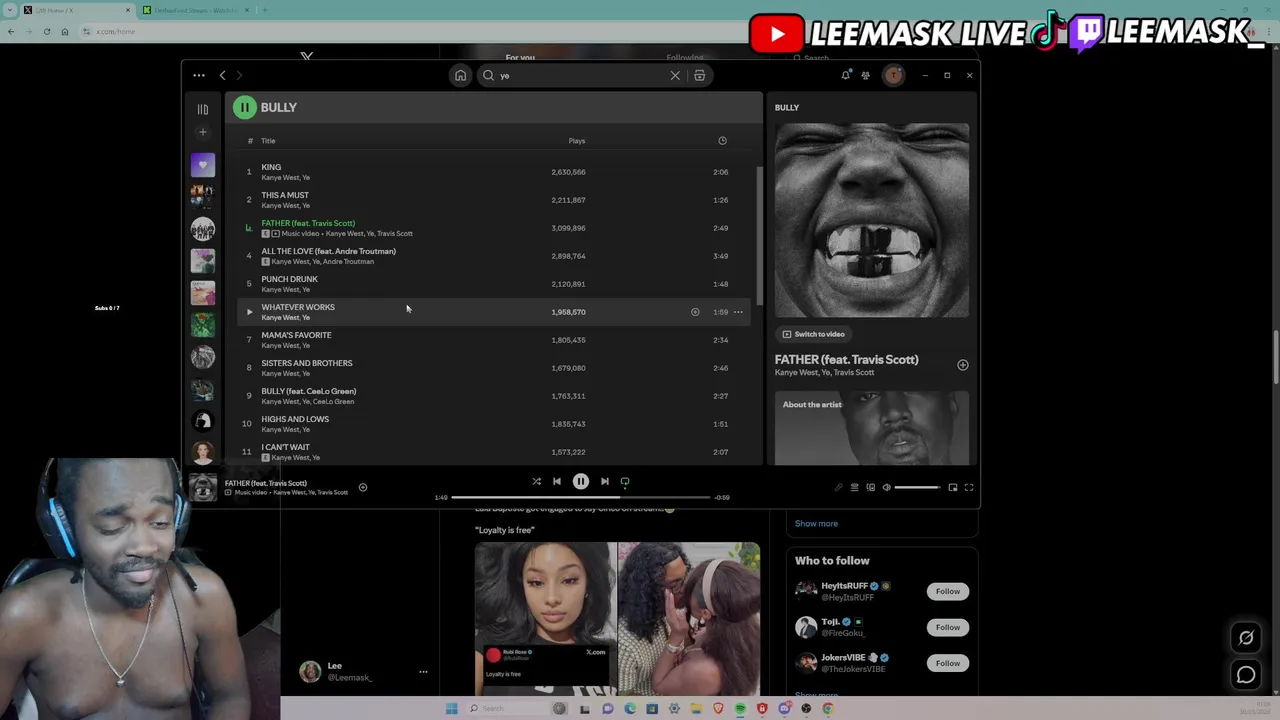Open Connect to a device icon
1280x720 pixels.
click(870, 488)
